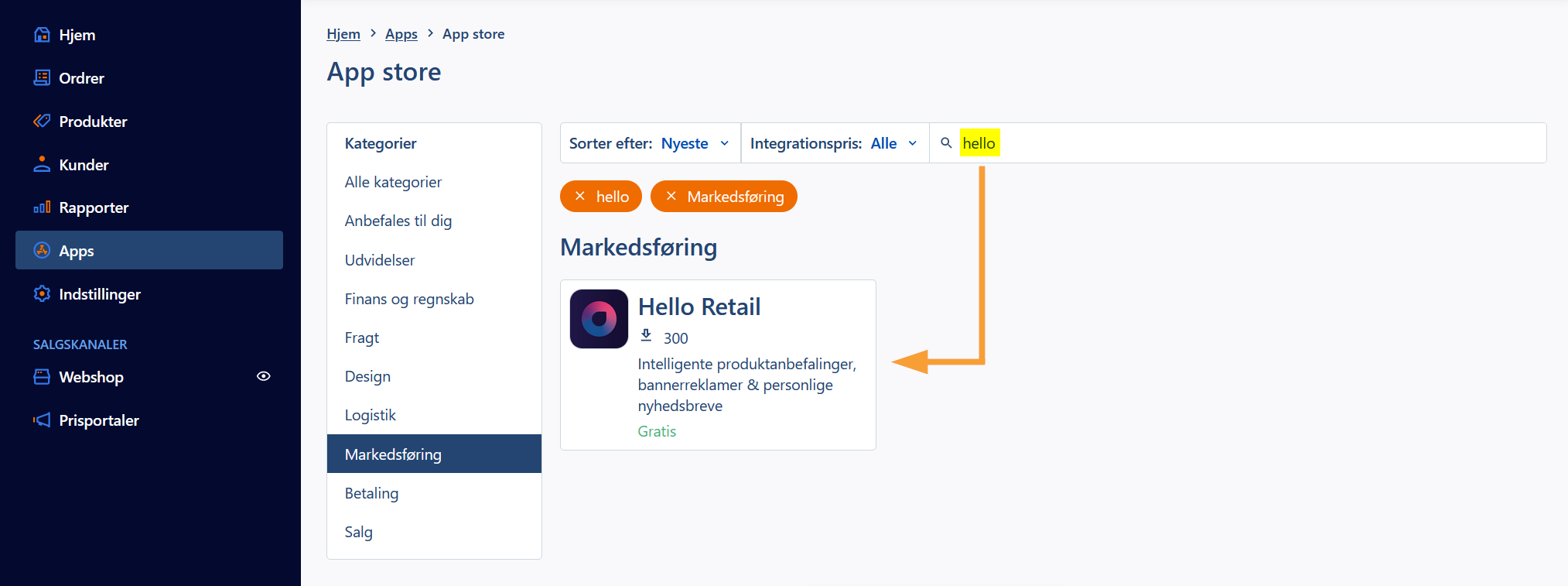Screen dimensions: 1568x586
Task: Select Logistik category
Action: (434, 415)
